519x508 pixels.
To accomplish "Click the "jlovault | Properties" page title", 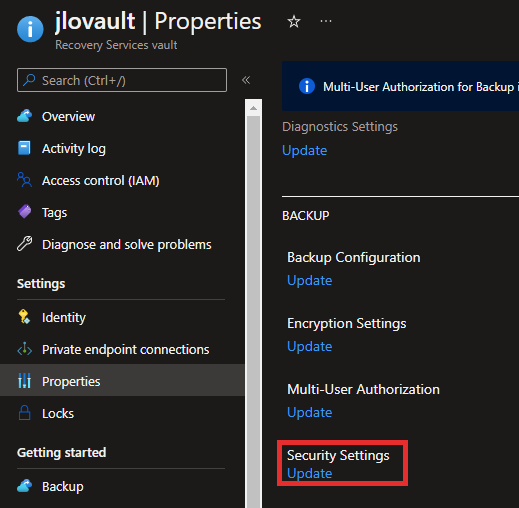I will tap(158, 22).
